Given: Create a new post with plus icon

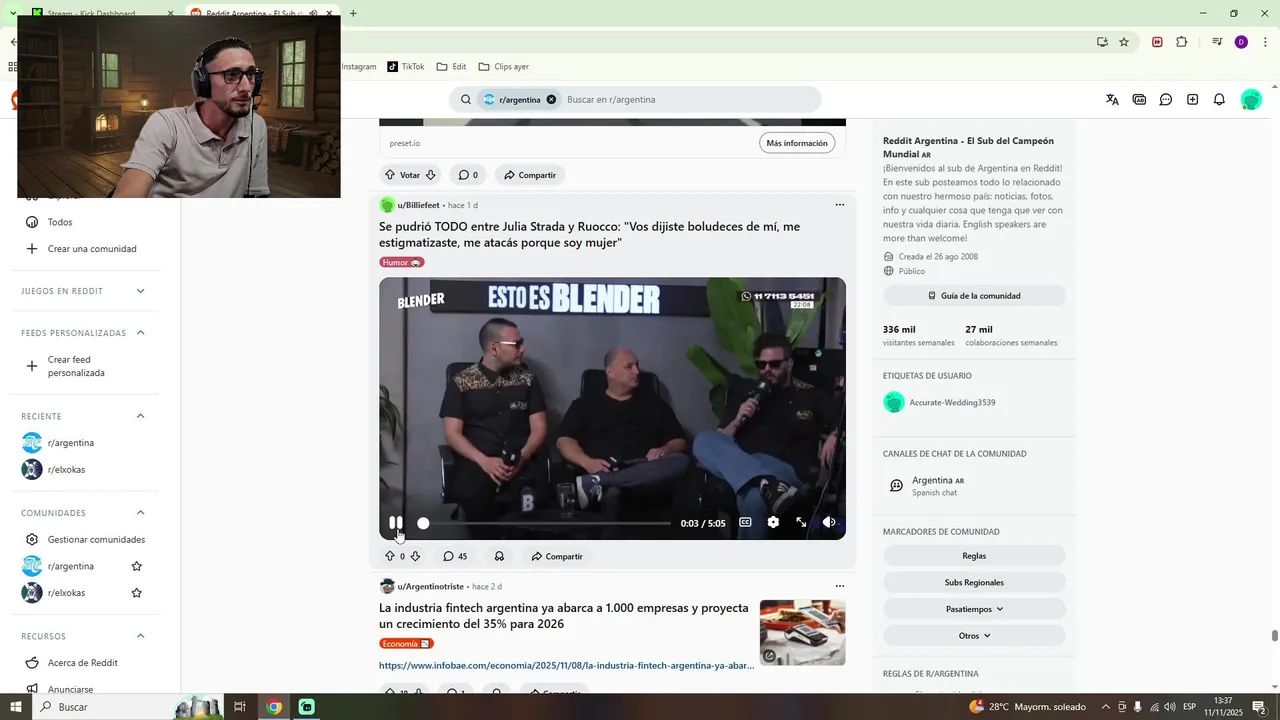Looking at the screenshot, I should tap(1192, 100).
